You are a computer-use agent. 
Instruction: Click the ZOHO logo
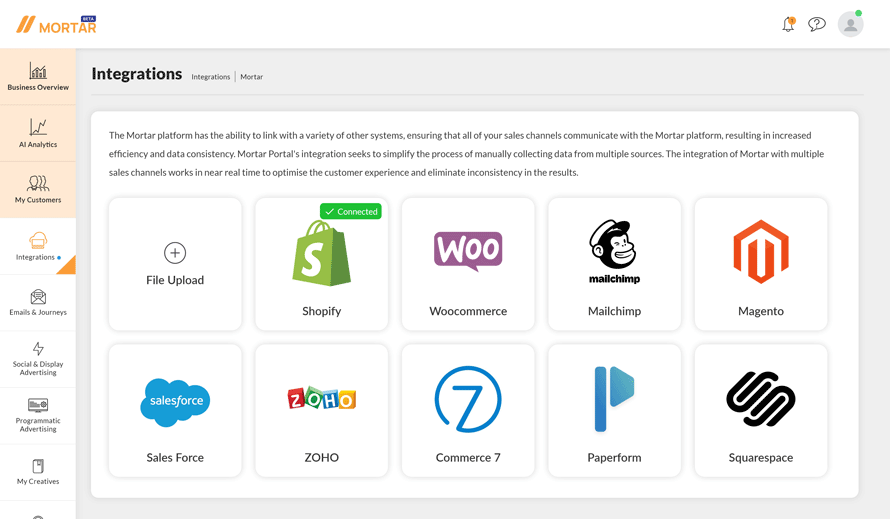click(322, 399)
